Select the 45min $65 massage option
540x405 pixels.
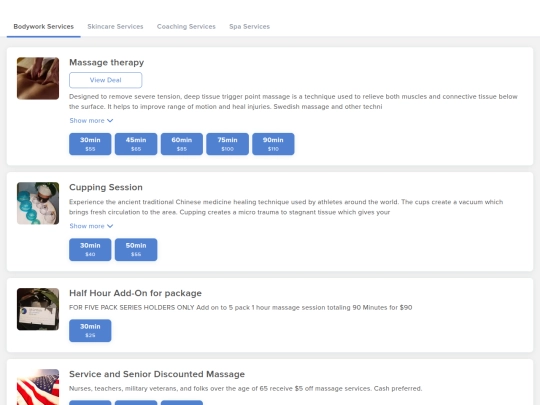136,144
